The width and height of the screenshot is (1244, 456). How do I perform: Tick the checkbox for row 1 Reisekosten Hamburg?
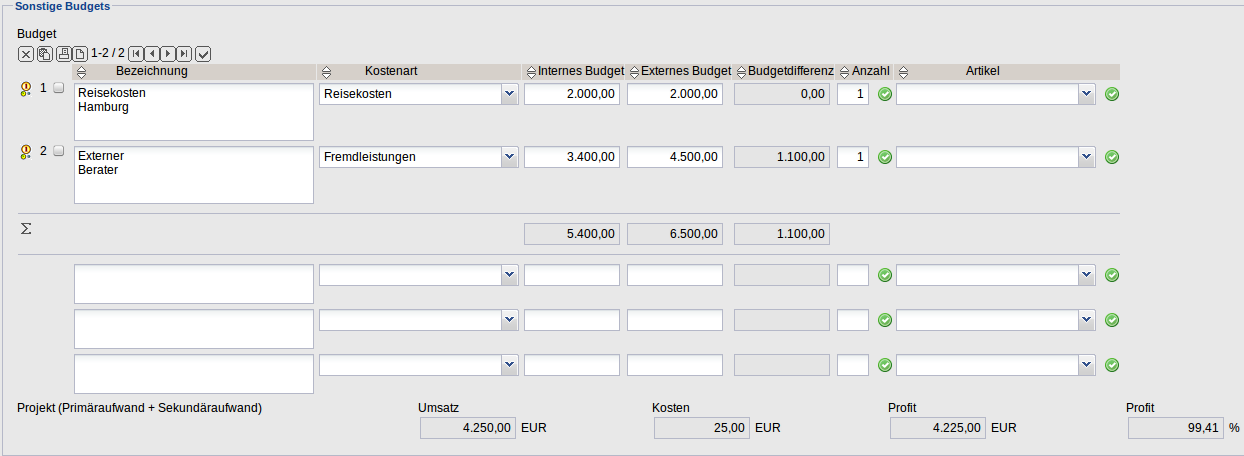click(59, 88)
